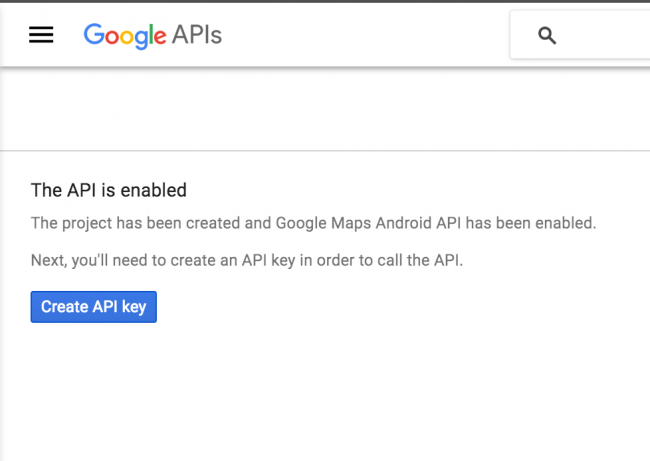Click the 'Next, you'll need to create' sentence
The image size is (650, 461).
[x=247, y=260]
